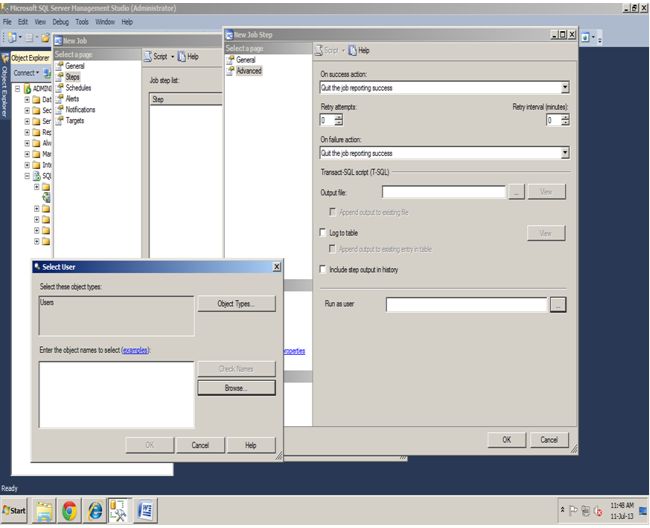This screenshot has width=650, height=528.
Task: Open the Help menu
Action: 127,22
